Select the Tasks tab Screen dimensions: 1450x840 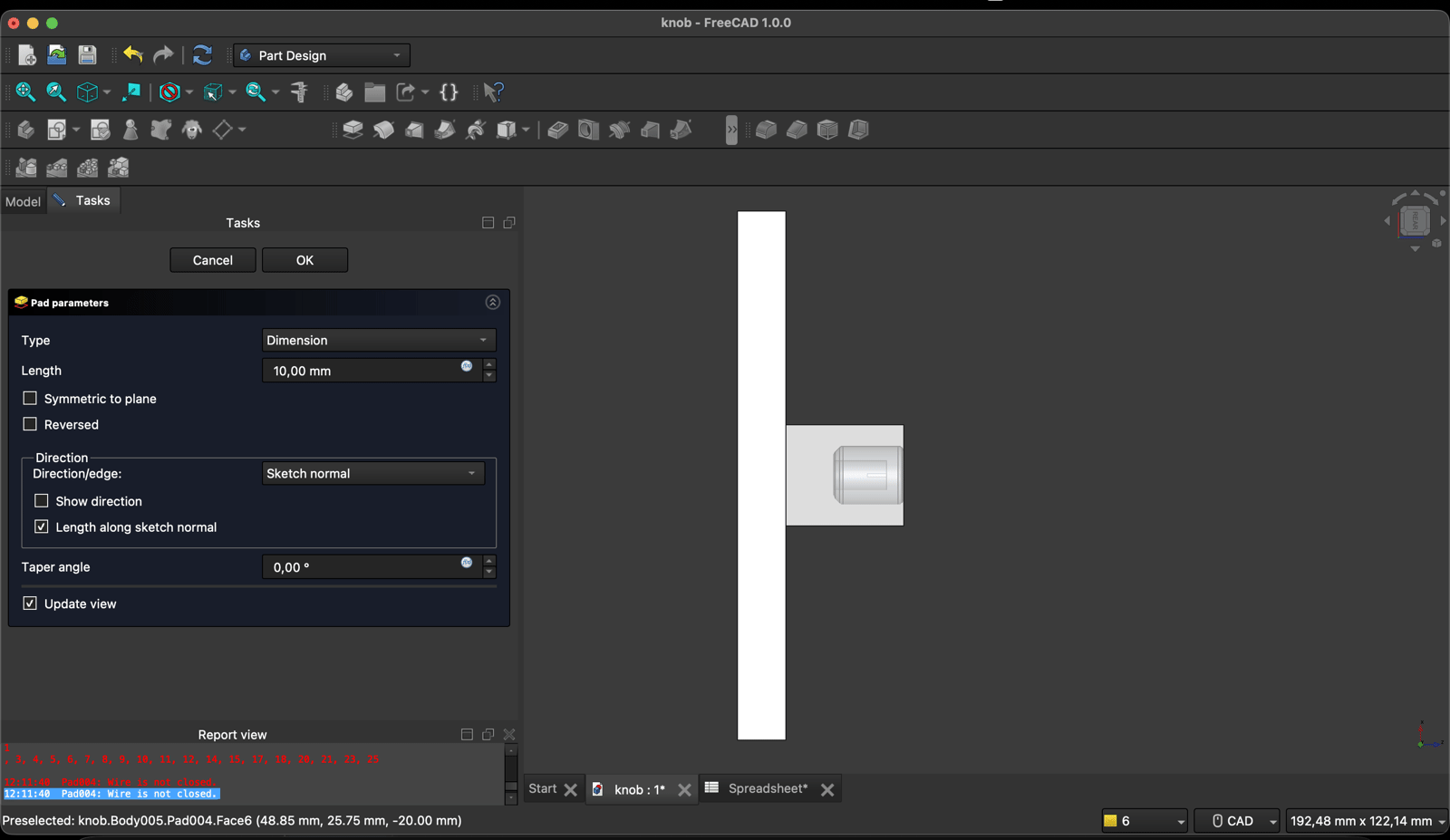(x=83, y=200)
